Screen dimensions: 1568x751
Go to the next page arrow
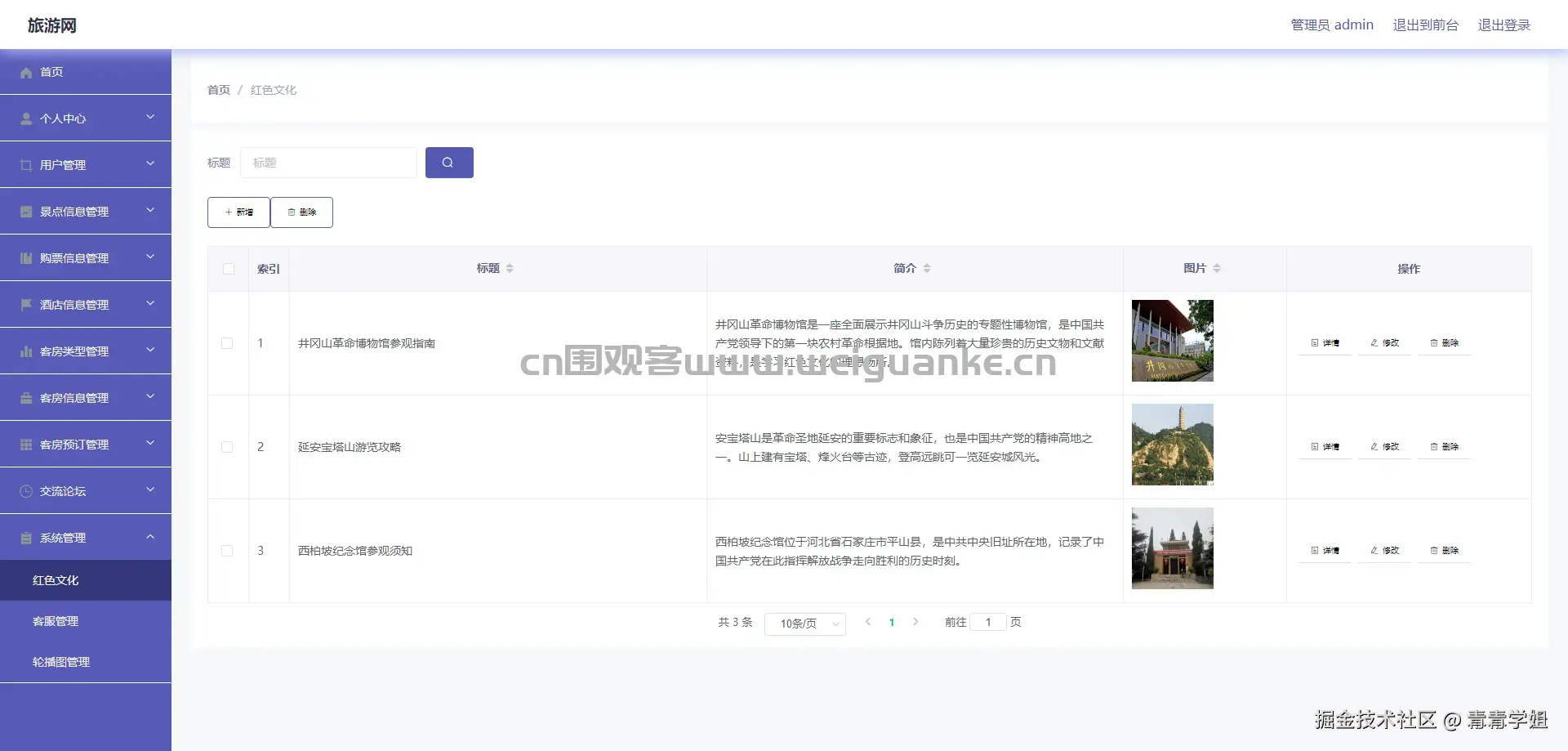pyautogui.click(x=915, y=622)
